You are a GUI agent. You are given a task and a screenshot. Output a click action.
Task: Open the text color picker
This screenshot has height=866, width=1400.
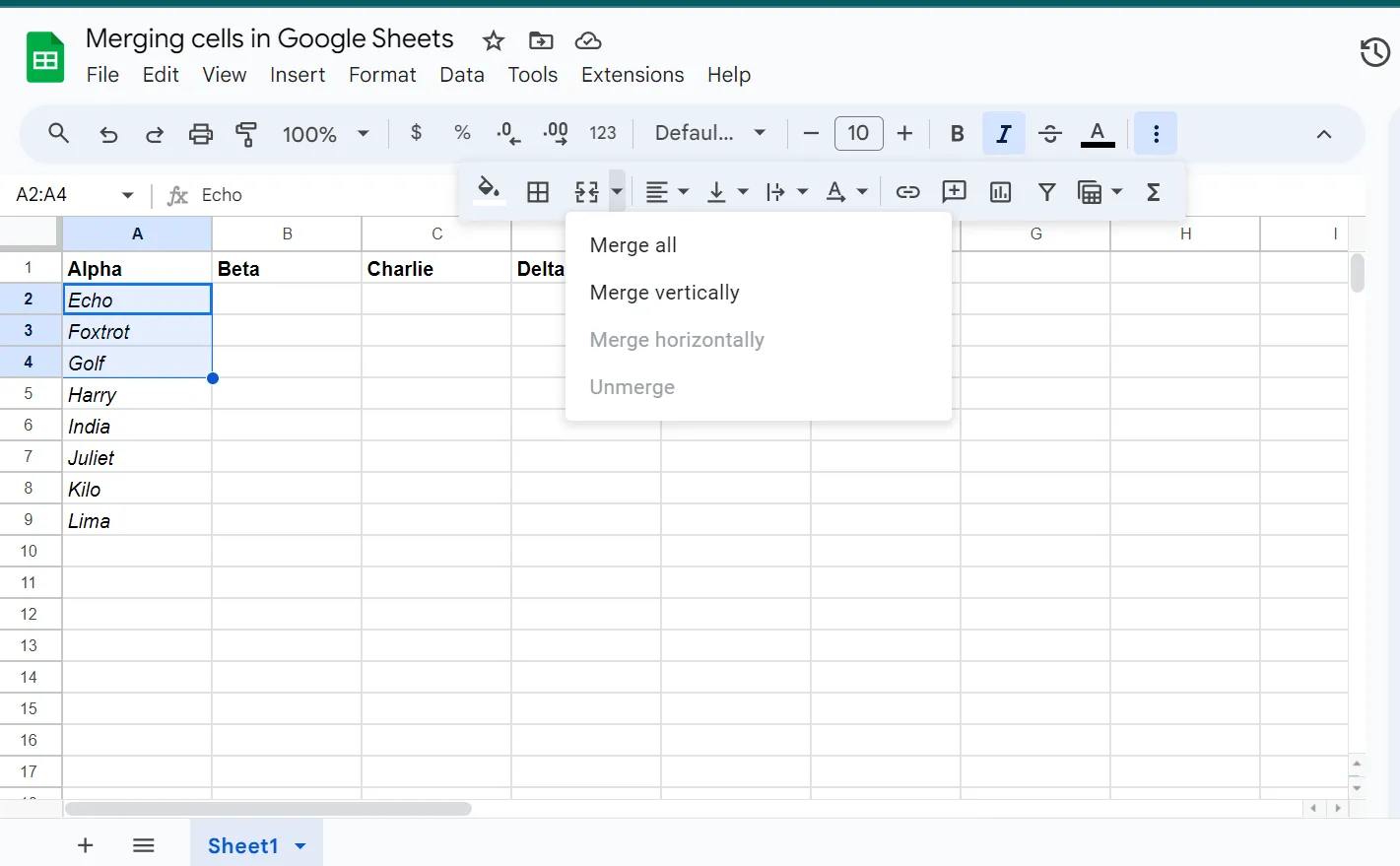(1098, 133)
